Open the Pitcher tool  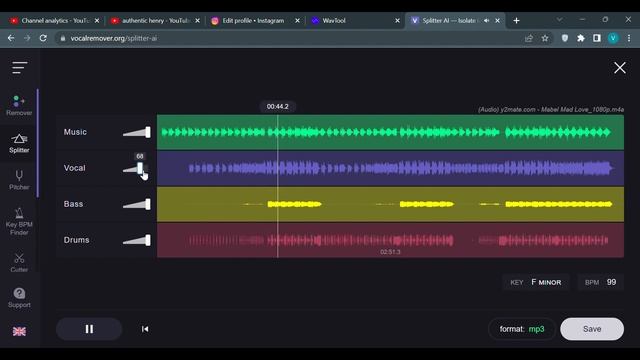[x=19, y=180]
